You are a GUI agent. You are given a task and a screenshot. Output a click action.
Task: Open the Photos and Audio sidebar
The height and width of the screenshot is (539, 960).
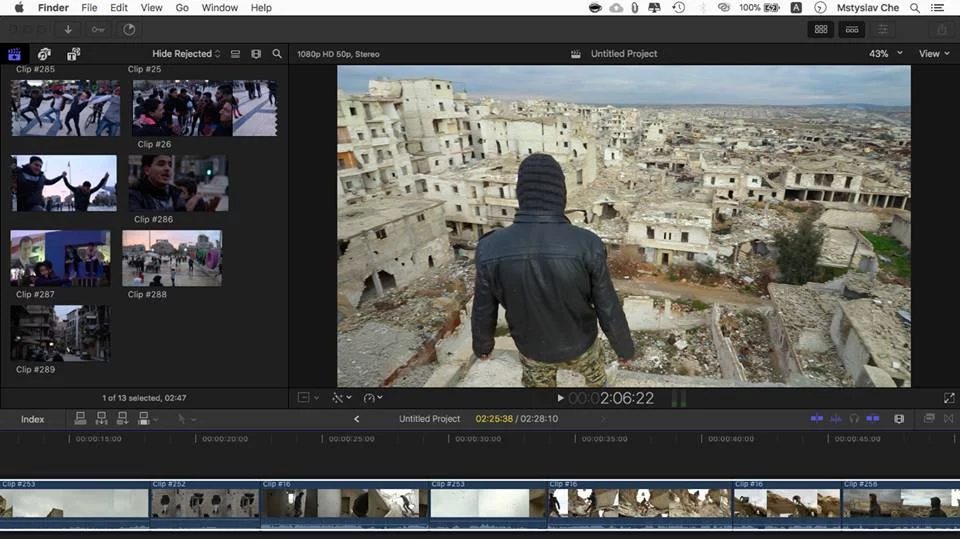44,54
